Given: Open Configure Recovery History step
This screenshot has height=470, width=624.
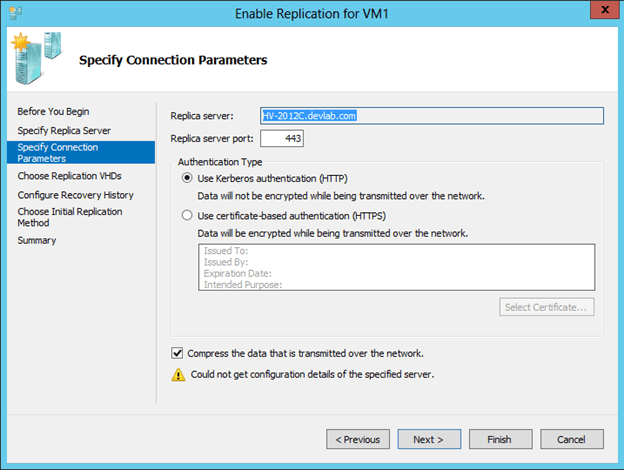Looking at the screenshot, I should pyautogui.click(x=76, y=195).
